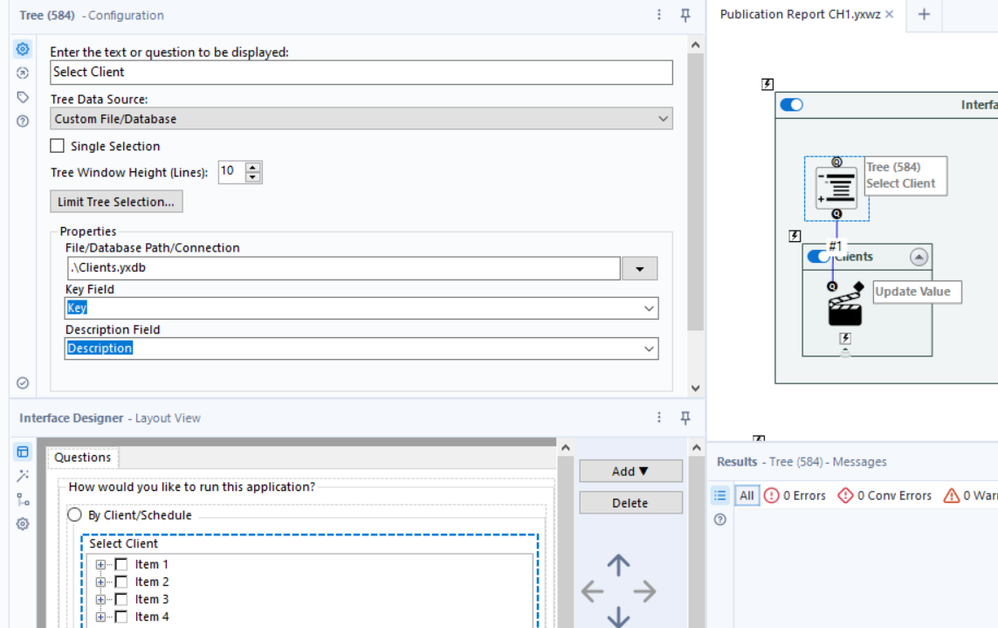Image resolution: width=998 pixels, height=628 pixels.
Task: Collapse the Clients container with its chevron
Action: pyautogui.click(x=918, y=257)
